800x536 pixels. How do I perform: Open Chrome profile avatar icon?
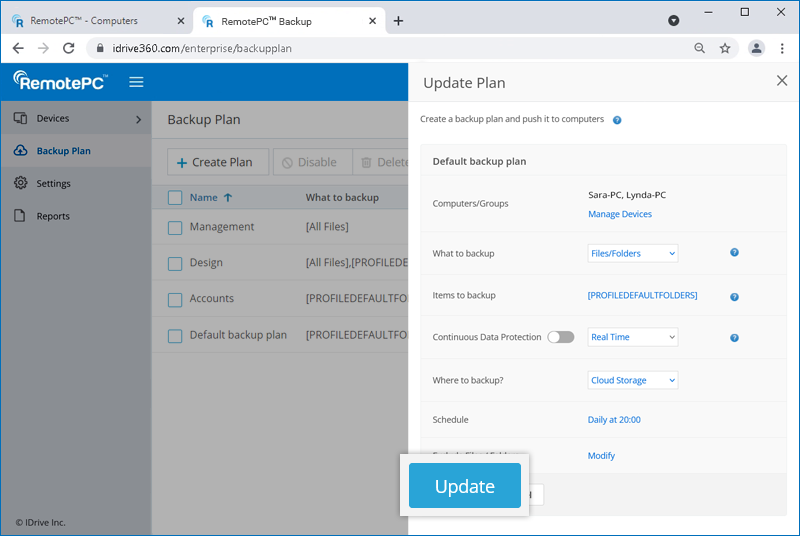pyautogui.click(x=757, y=48)
